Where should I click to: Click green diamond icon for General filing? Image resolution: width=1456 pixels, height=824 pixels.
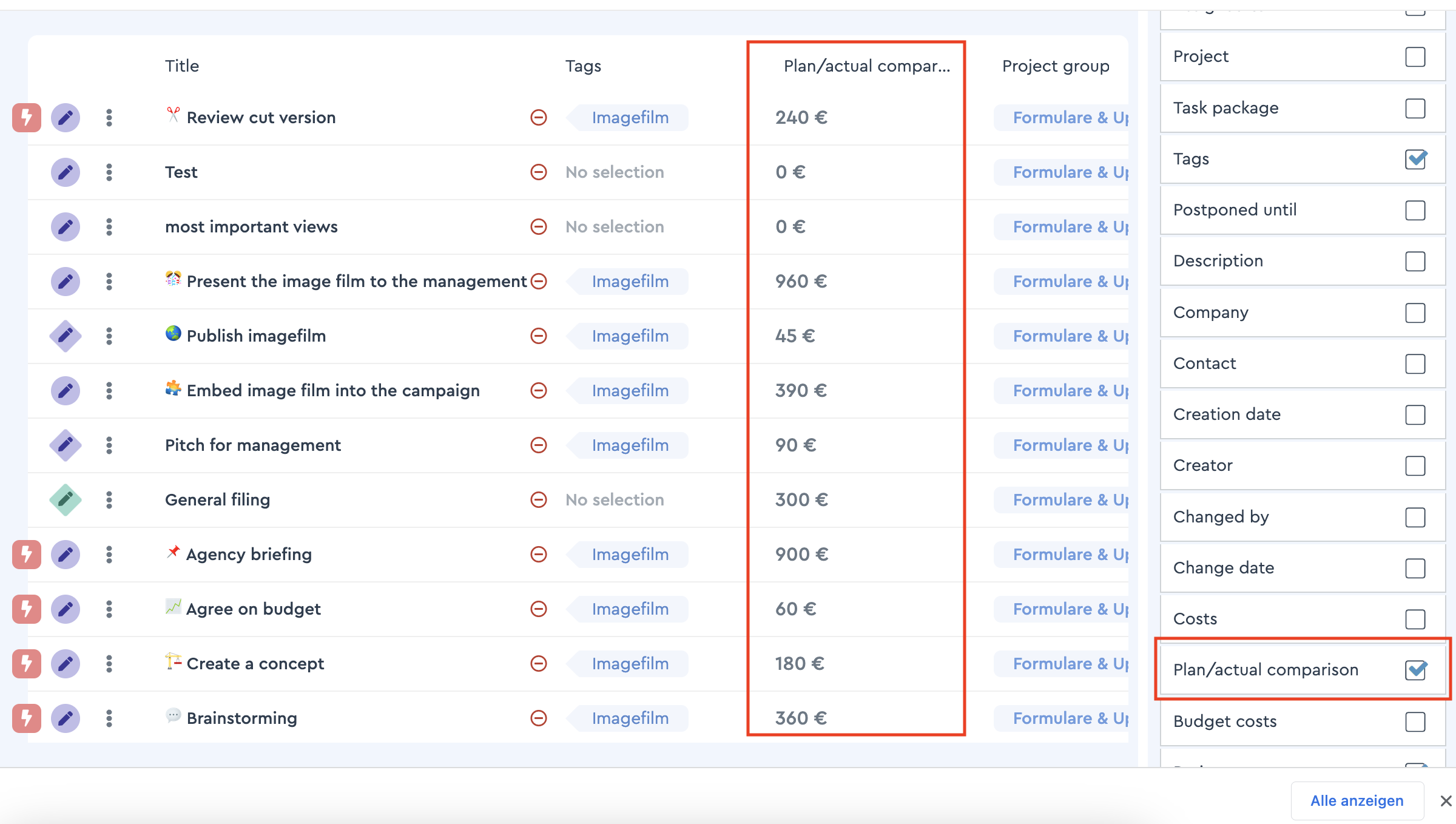66,500
